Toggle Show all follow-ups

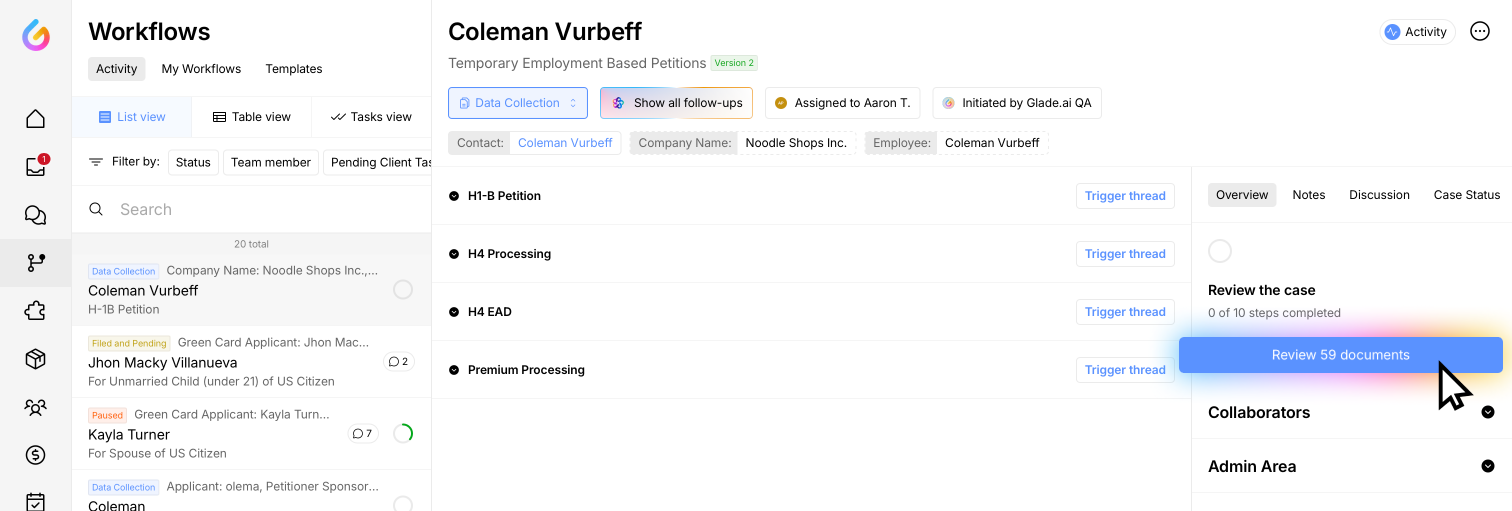676,103
